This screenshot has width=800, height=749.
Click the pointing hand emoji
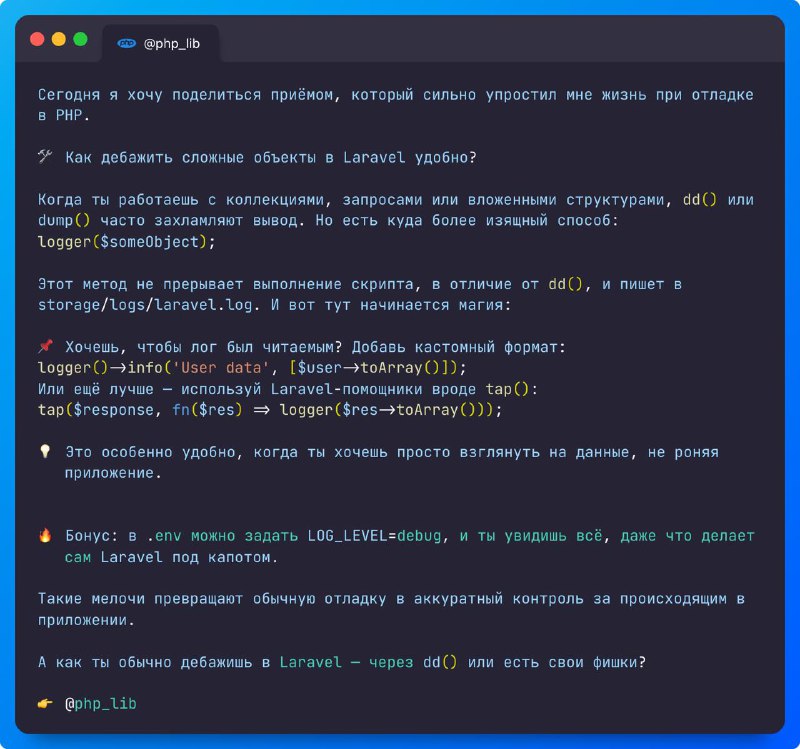(45, 704)
